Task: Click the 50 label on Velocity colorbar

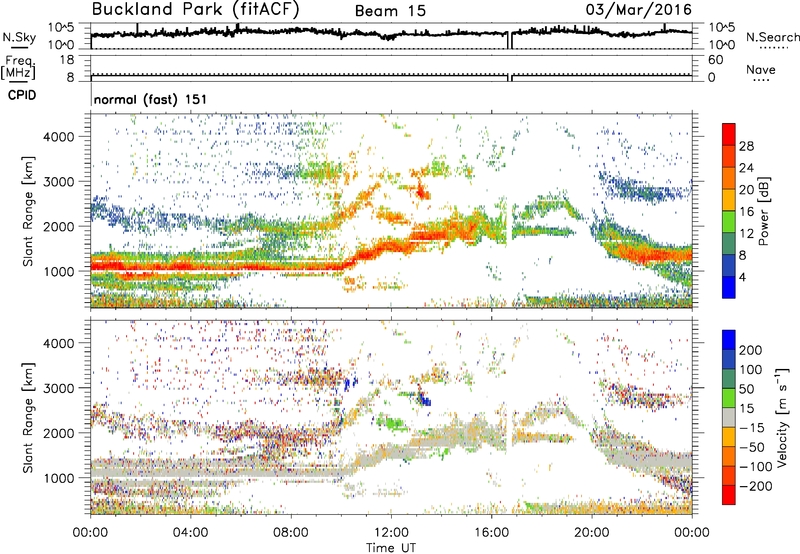Action: pyautogui.click(x=746, y=389)
